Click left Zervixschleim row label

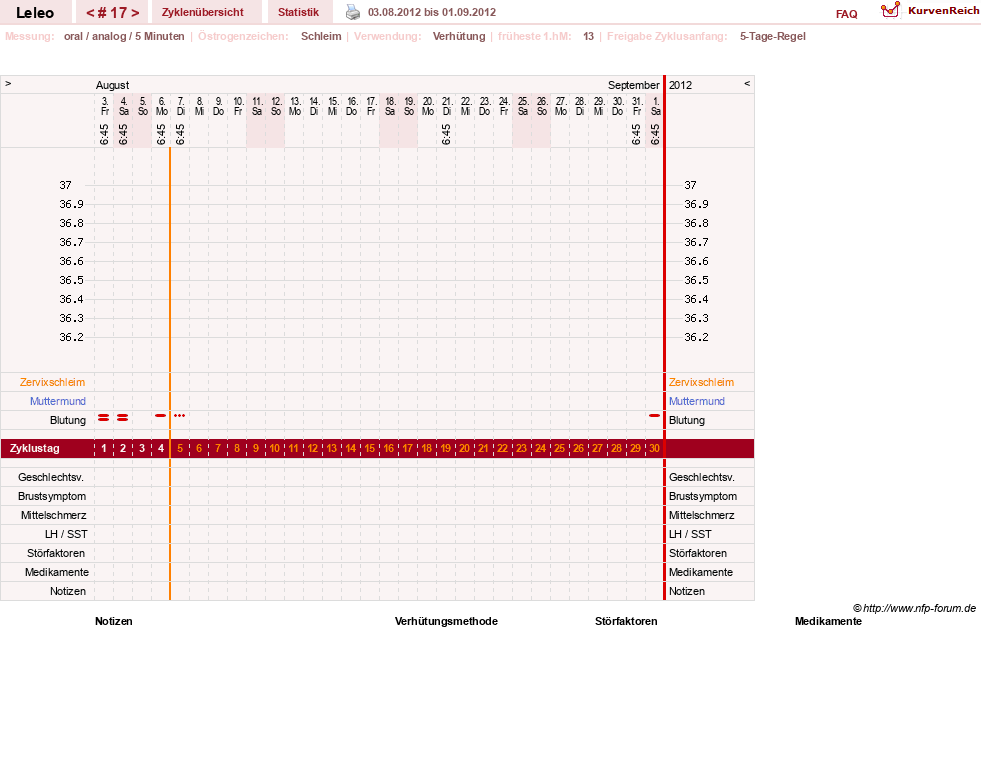(x=53, y=382)
